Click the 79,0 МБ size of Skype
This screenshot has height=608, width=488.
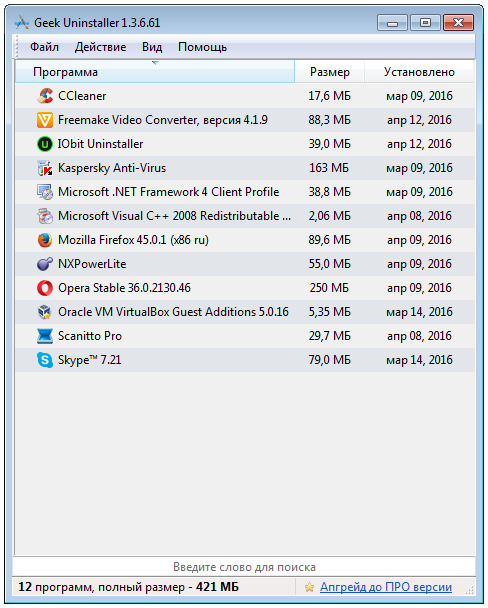pyautogui.click(x=329, y=360)
